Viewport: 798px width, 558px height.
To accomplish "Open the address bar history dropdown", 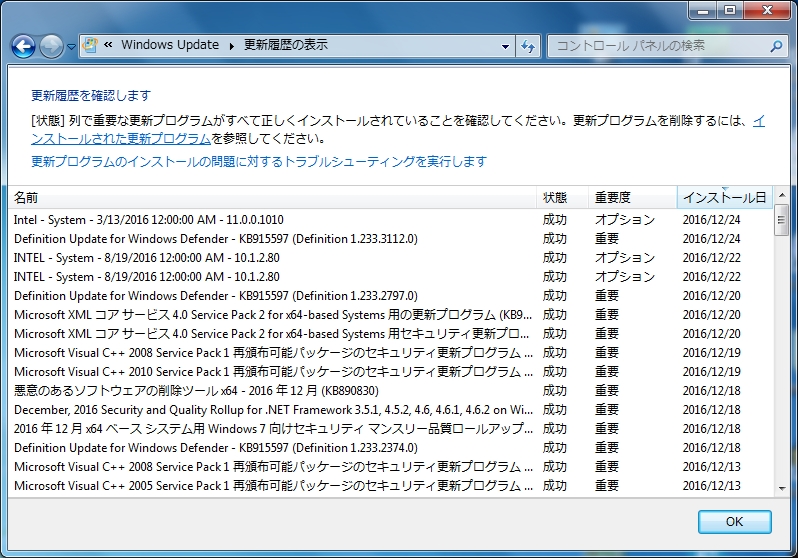I will coord(505,46).
